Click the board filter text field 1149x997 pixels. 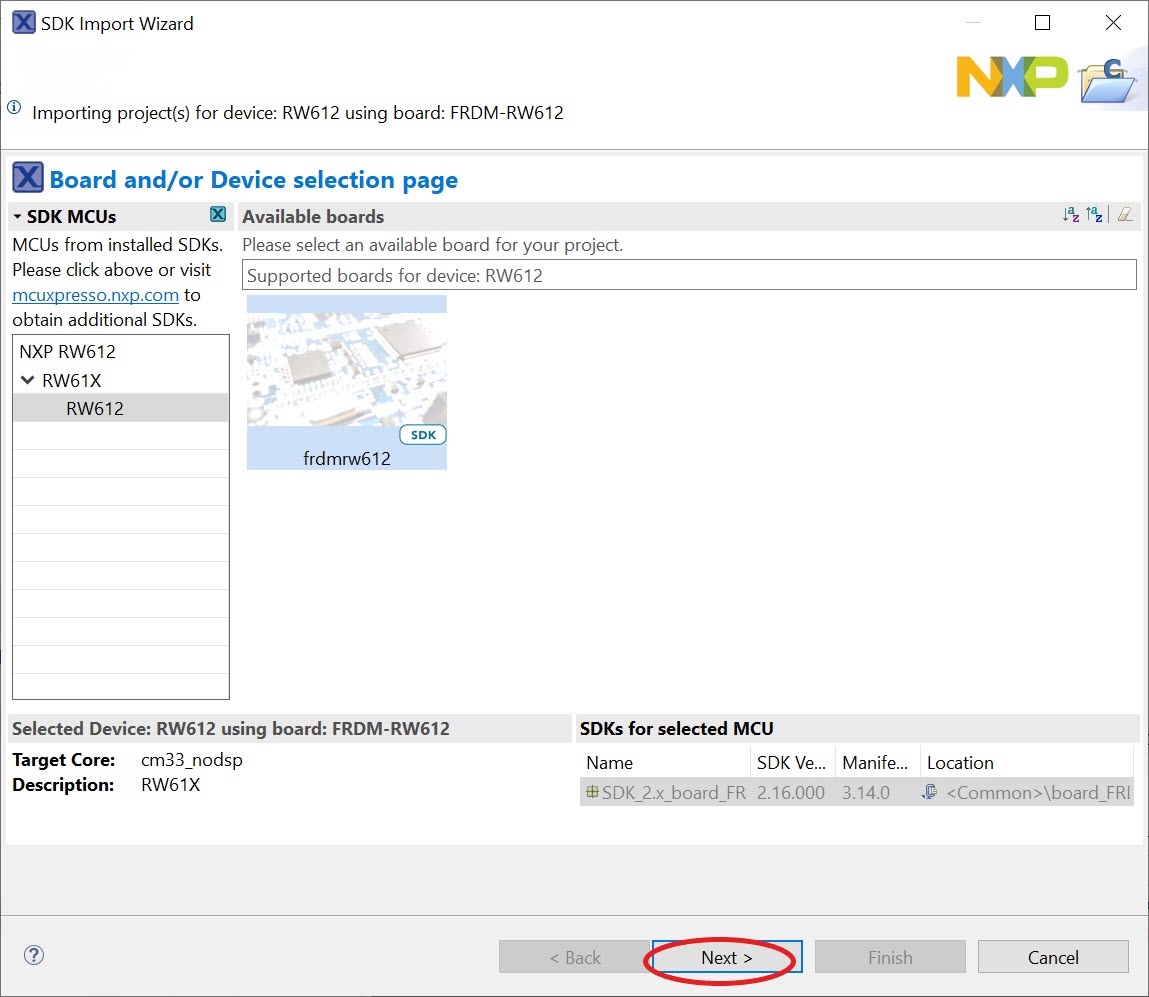click(x=689, y=275)
